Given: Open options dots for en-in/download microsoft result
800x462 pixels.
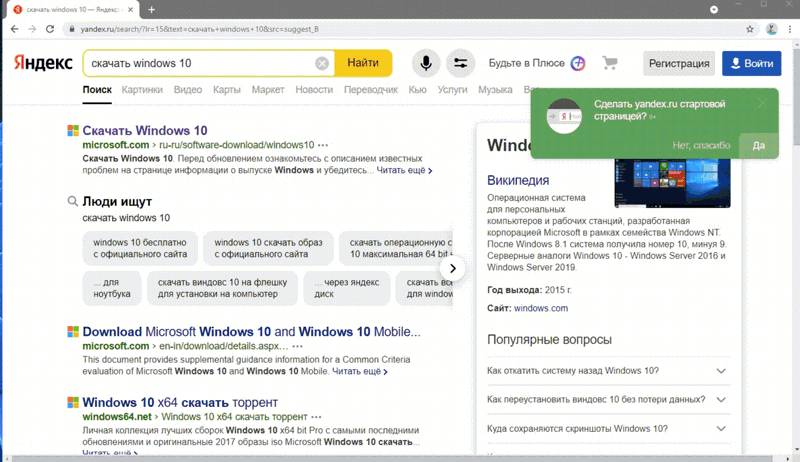Looking at the screenshot, I should [x=297, y=346].
